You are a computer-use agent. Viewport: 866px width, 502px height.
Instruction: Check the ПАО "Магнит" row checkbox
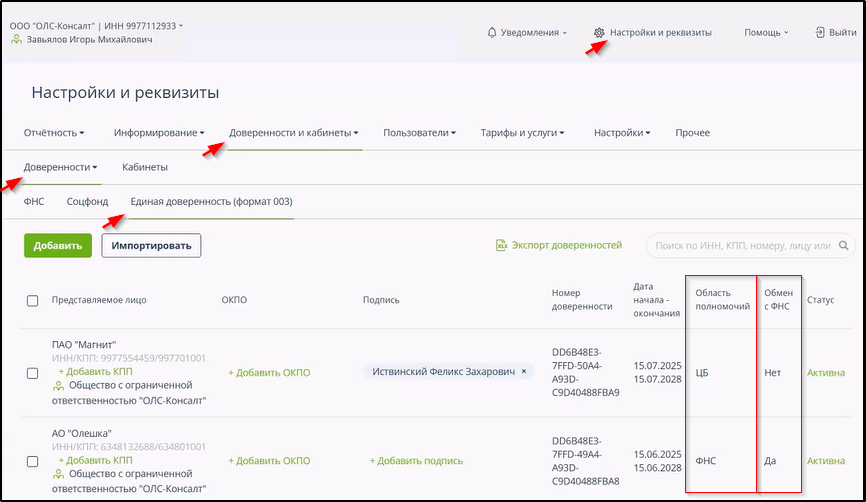click(x=32, y=372)
